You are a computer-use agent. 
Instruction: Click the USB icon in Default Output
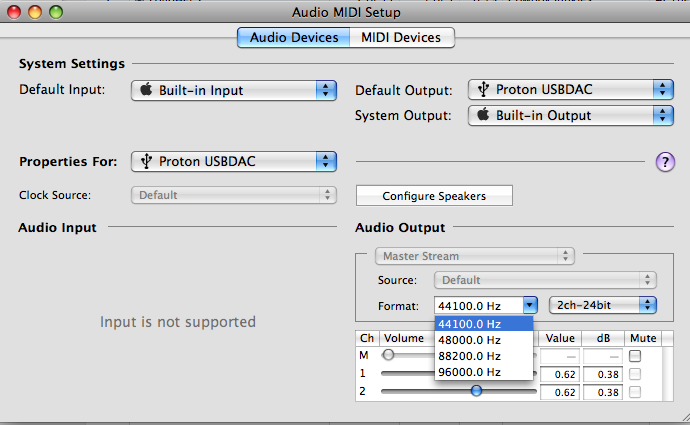click(483, 90)
